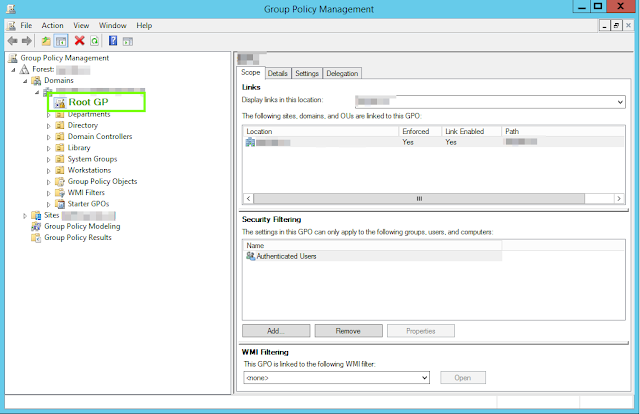Image resolution: width=640 pixels, height=414 pixels.
Task: Click the Group Policy Modeling icon
Action: click(x=36, y=226)
